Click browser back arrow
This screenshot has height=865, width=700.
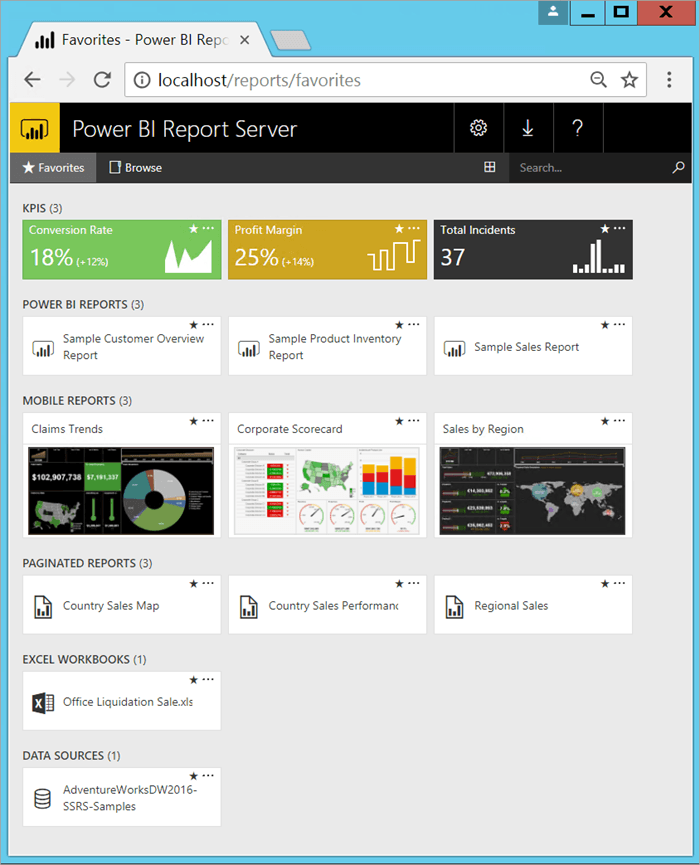(x=33, y=80)
